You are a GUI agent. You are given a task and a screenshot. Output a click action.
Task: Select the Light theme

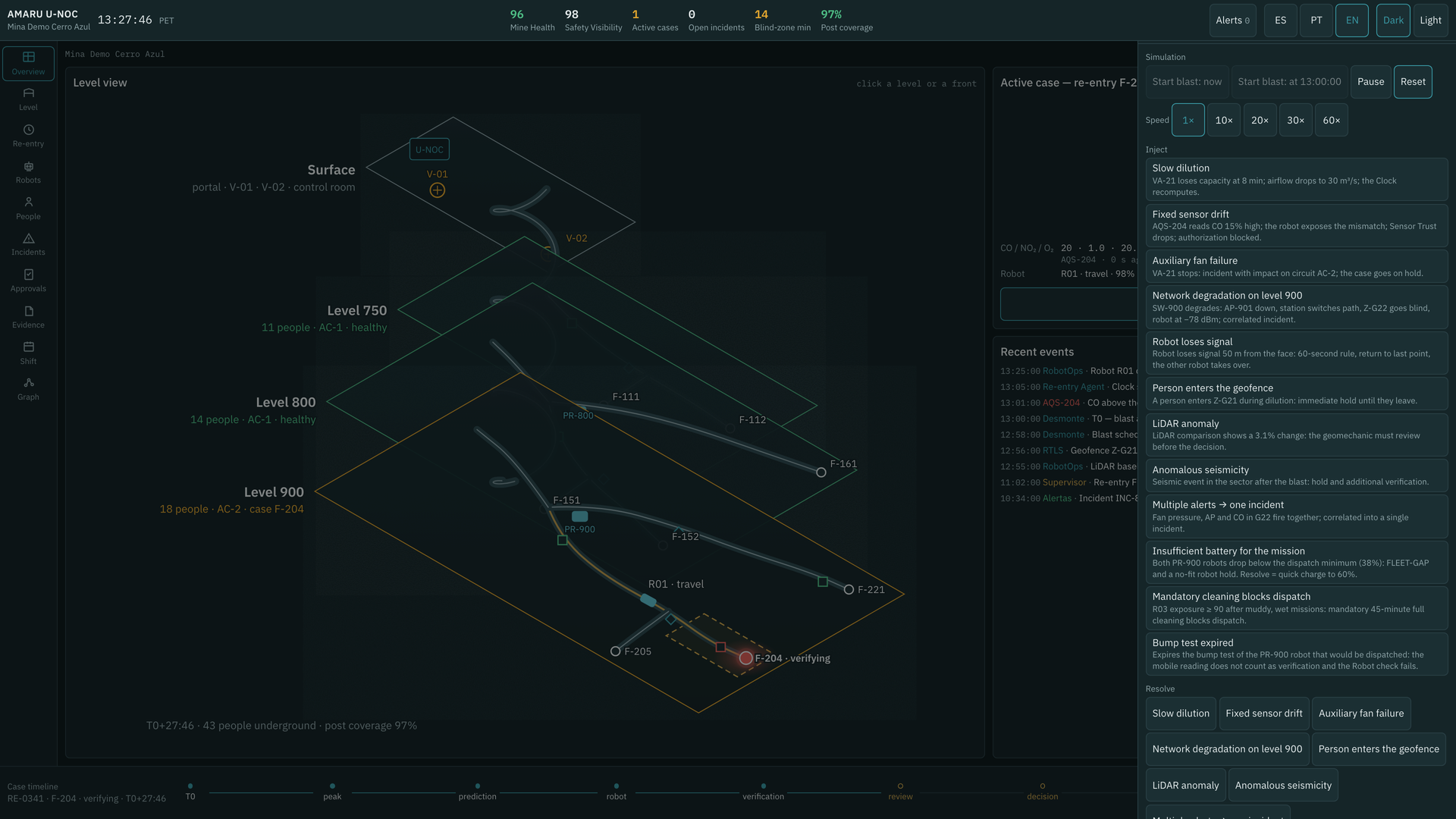tap(1431, 20)
